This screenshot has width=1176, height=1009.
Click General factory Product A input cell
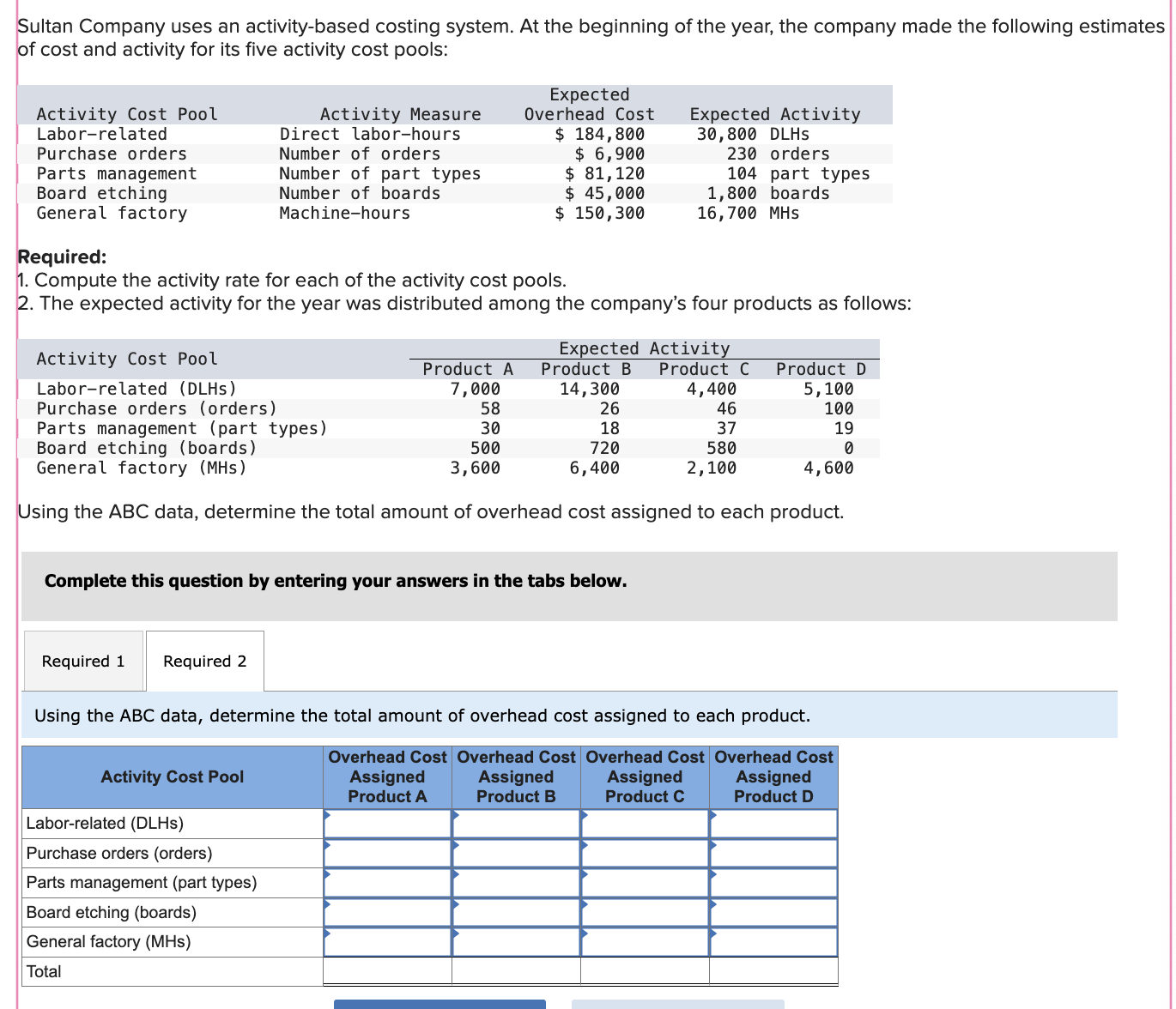tap(387, 942)
